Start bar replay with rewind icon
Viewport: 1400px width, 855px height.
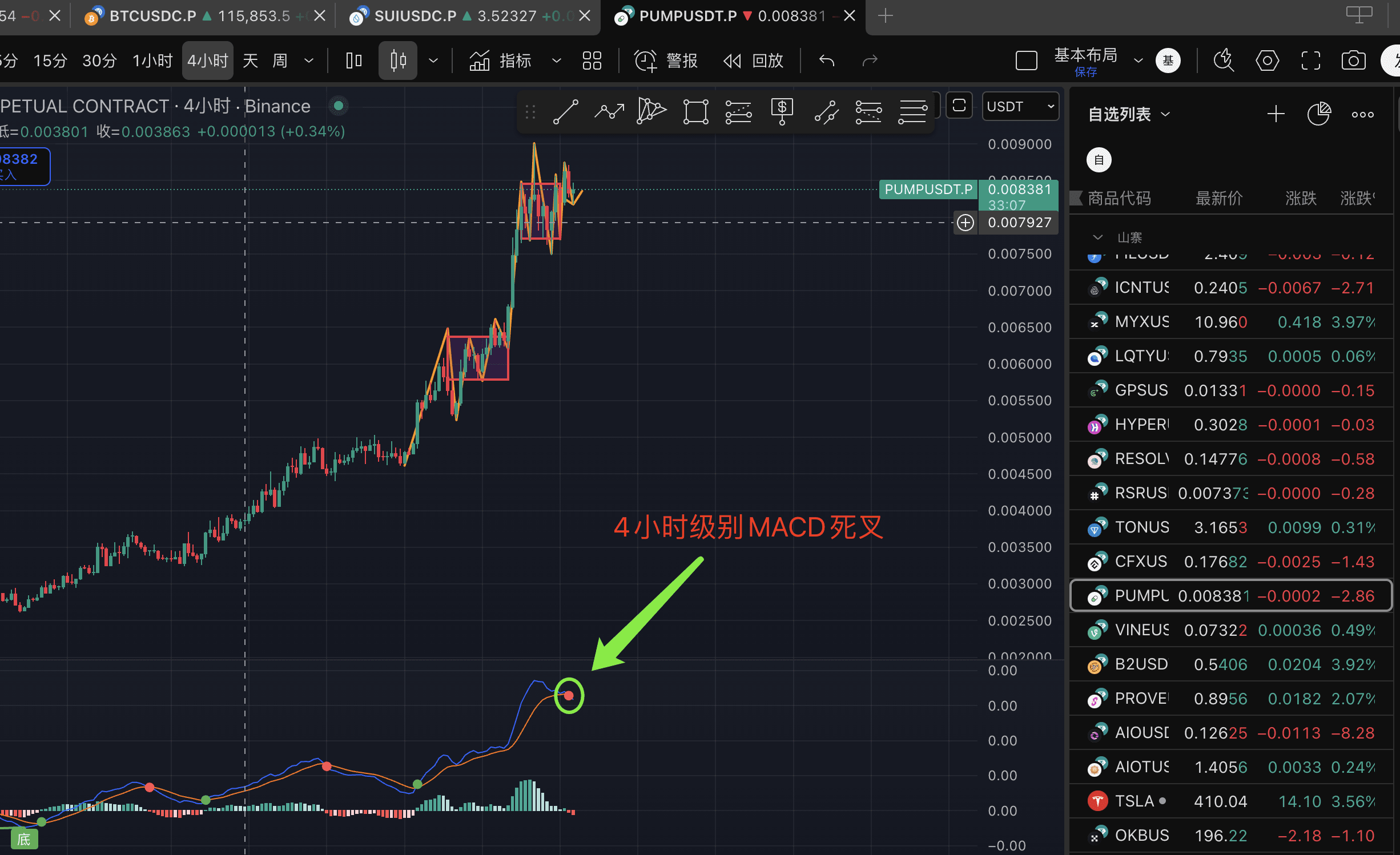(732, 61)
